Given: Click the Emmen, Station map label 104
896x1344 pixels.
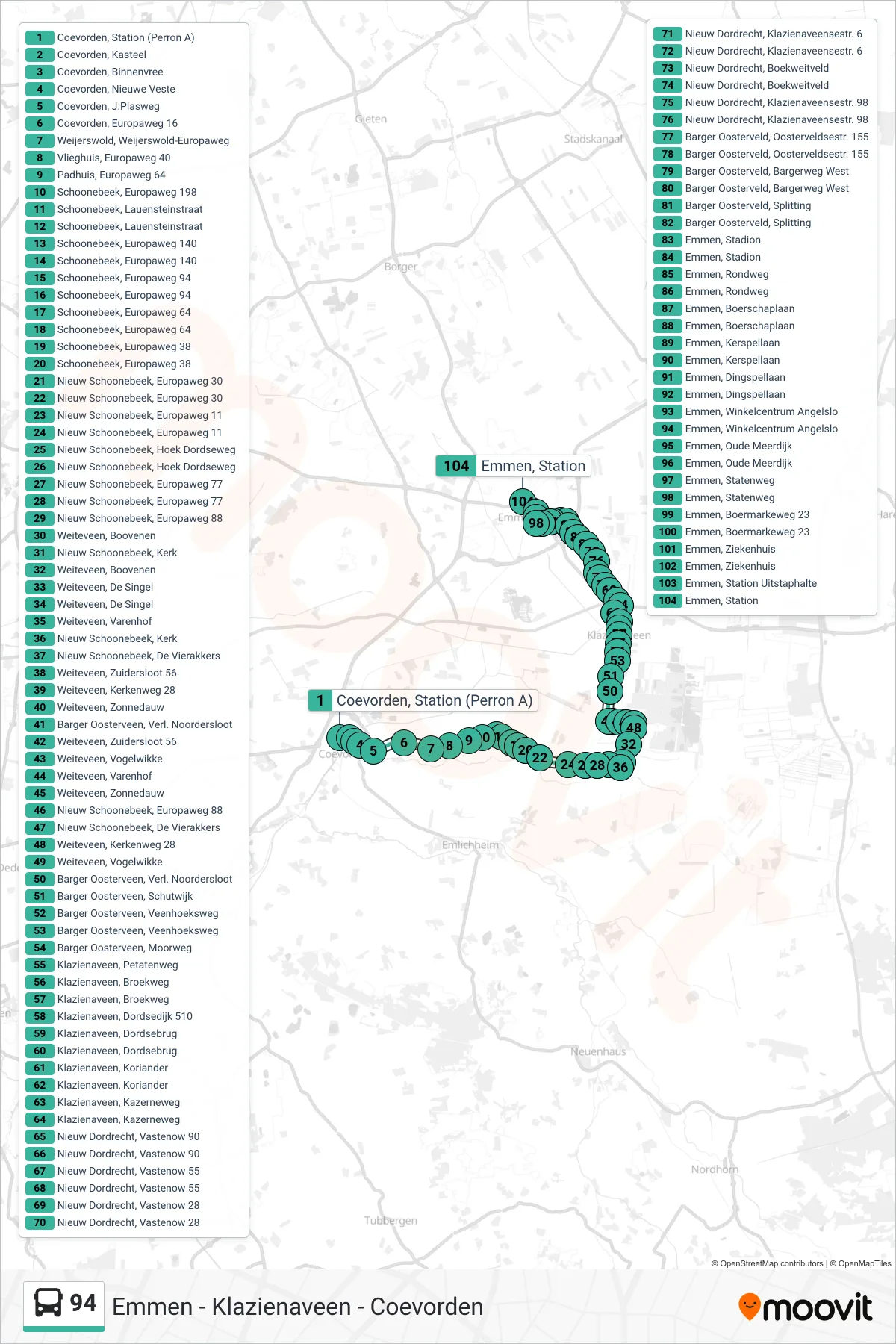Looking at the screenshot, I should click(x=513, y=466).
